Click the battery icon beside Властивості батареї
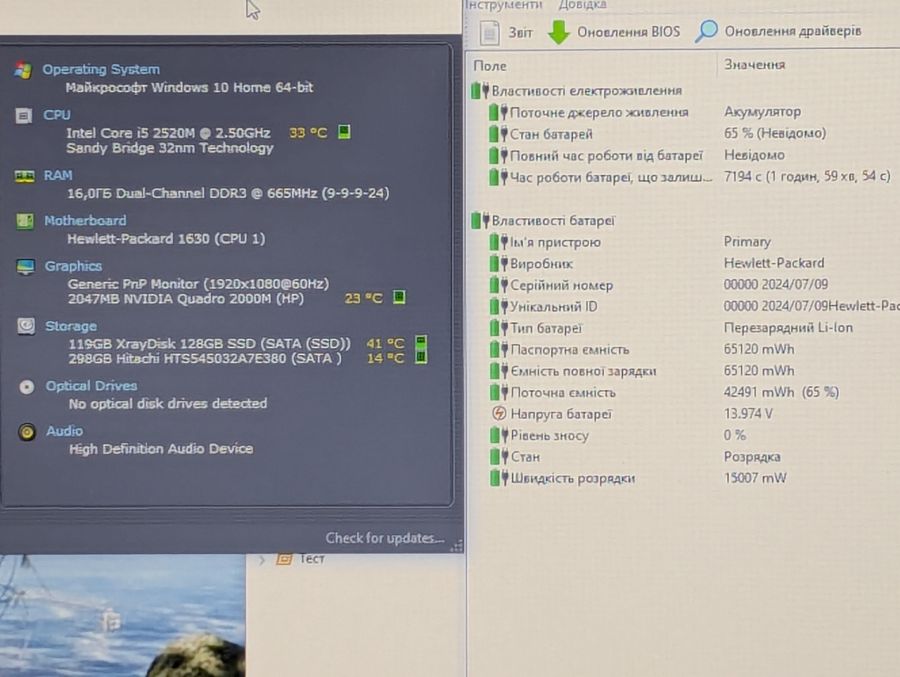The width and height of the screenshot is (900, 677). click(x=480, y=220)
